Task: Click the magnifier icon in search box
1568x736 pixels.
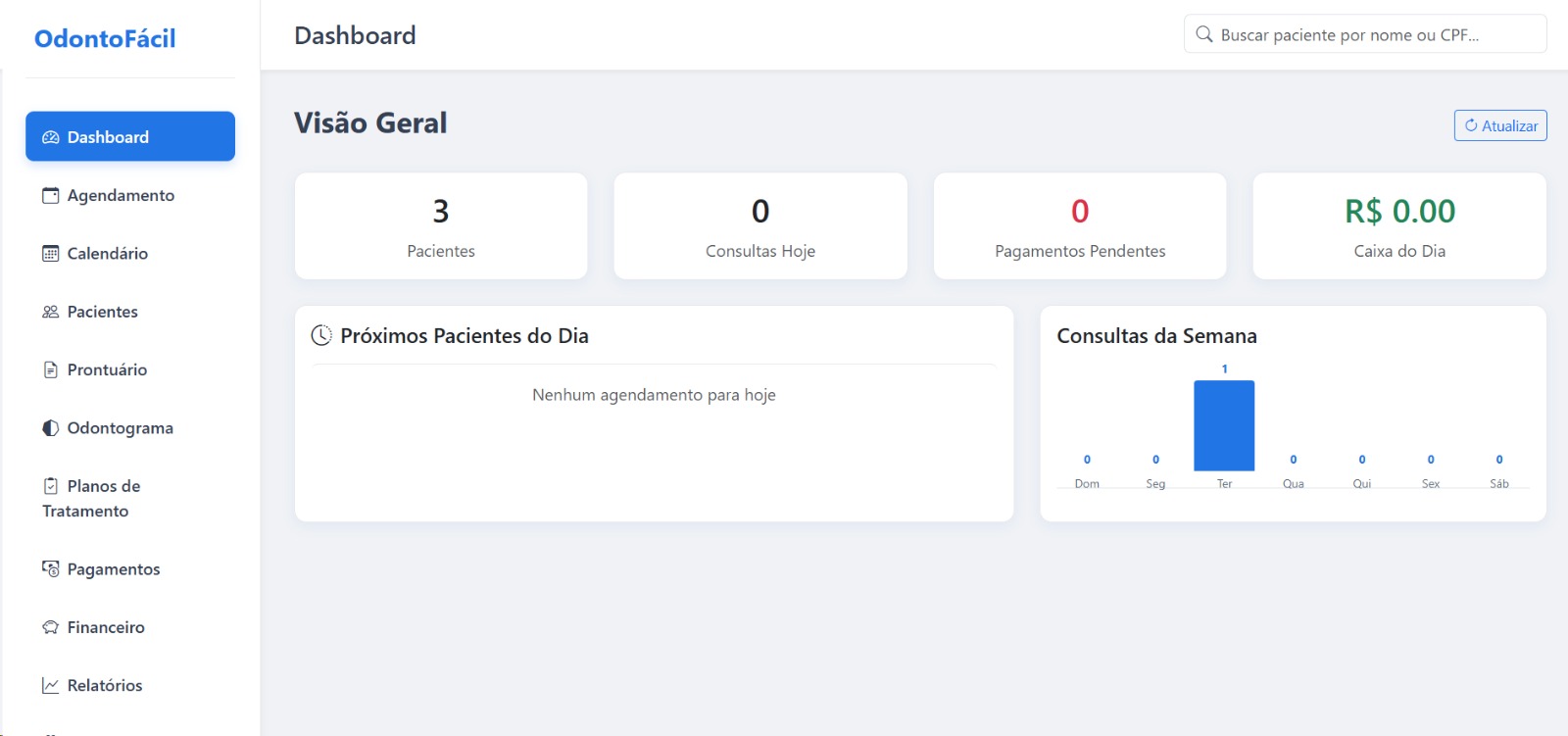Action: pos(1204,34)
